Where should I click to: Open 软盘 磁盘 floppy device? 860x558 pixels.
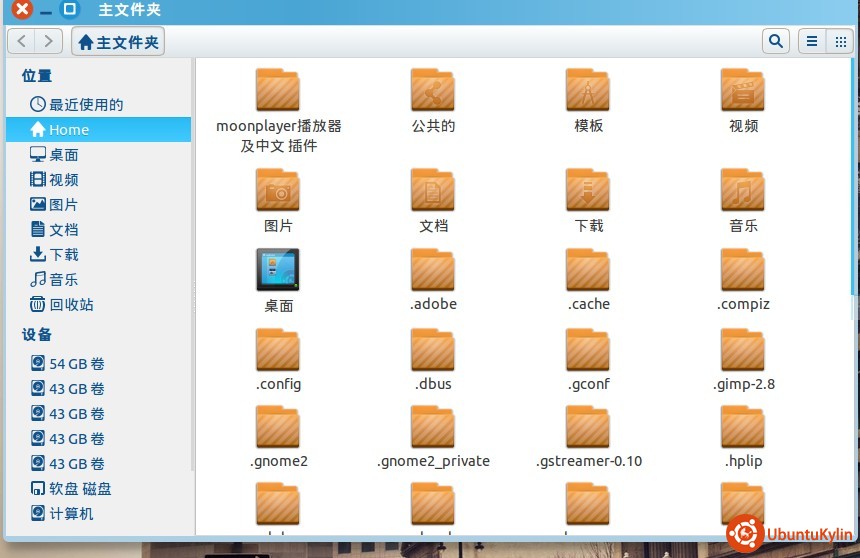80,488
